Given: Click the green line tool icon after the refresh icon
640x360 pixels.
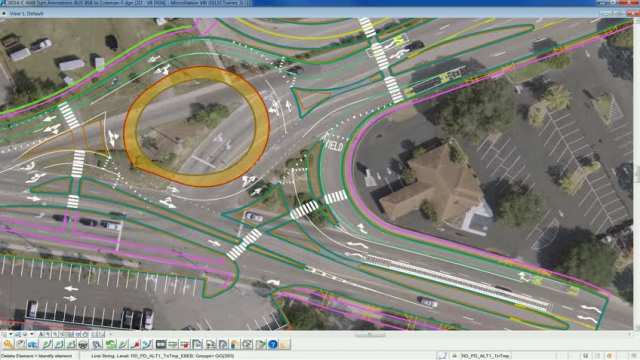Looking at the screenshot, I should (x=122, y=344).
